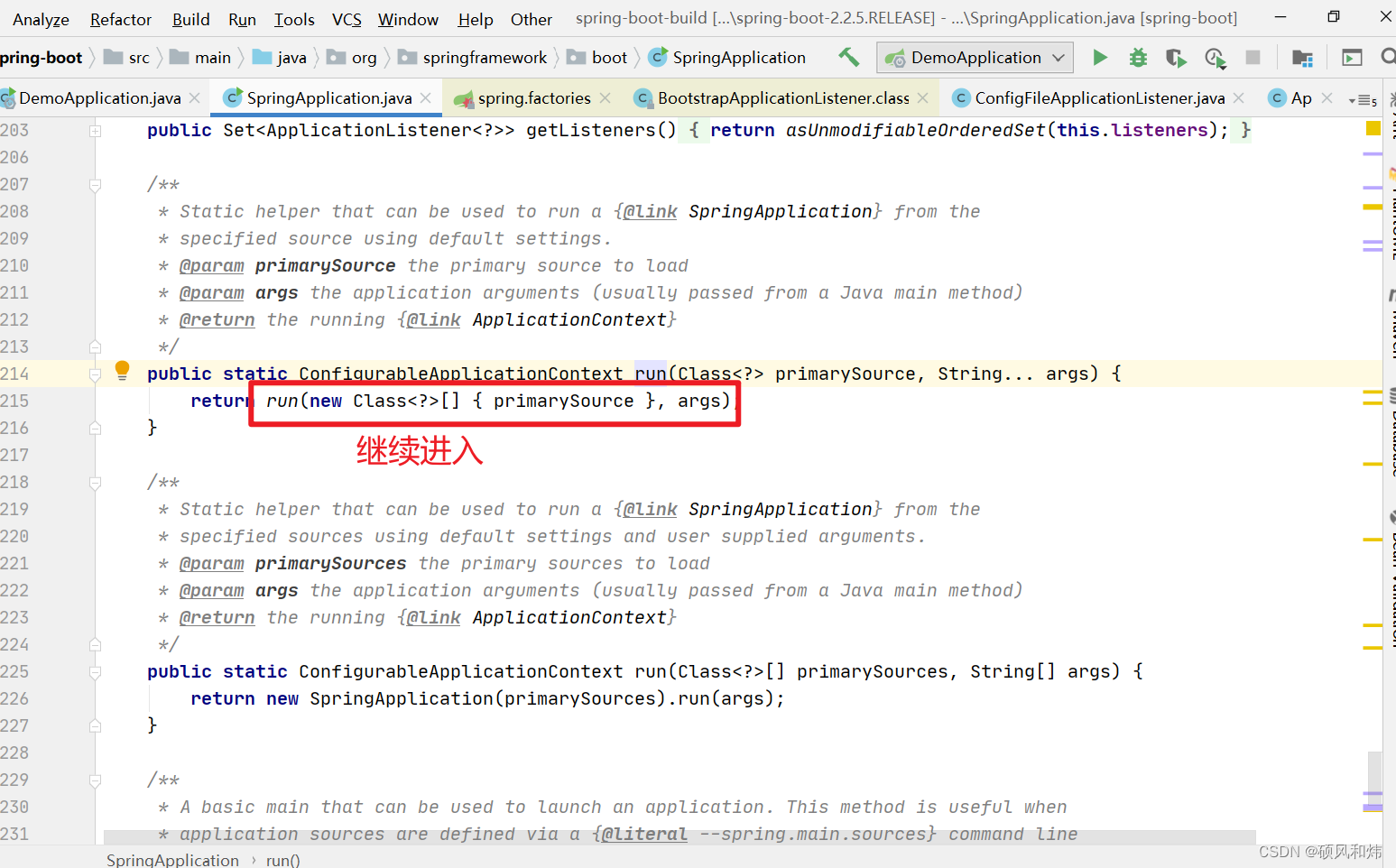
Task: Close the DemoApplication.java tab
Action: click(195, 97)
